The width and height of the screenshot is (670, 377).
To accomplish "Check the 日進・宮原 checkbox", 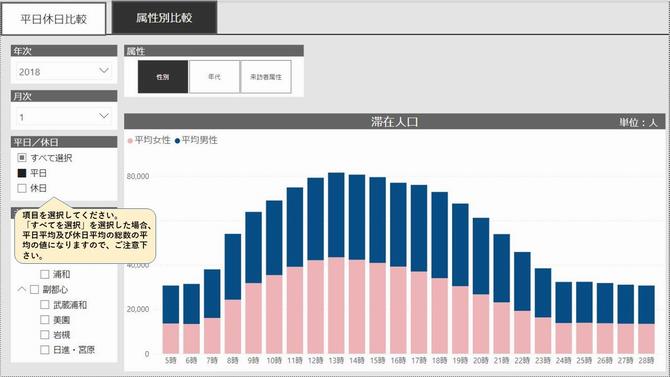I will 44,350.
